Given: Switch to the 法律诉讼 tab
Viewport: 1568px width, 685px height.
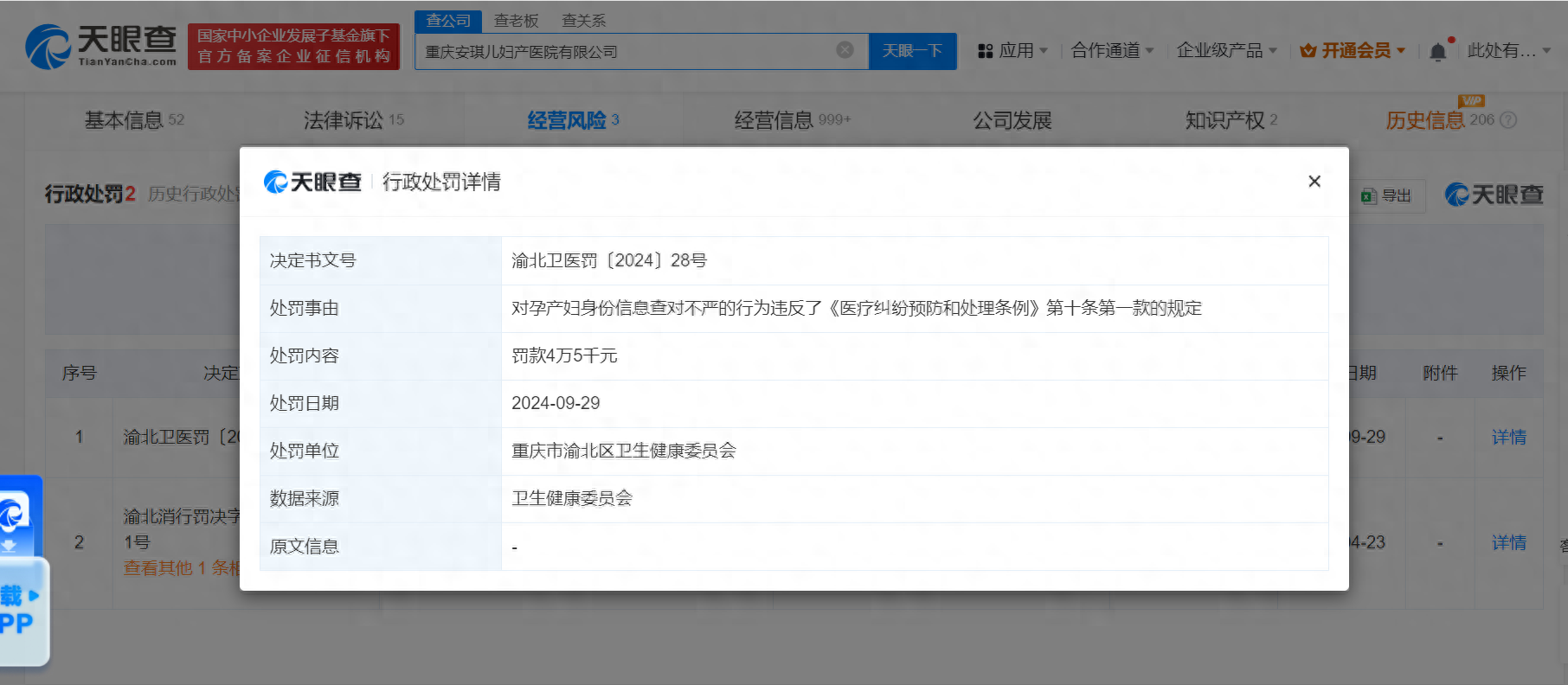Looking at the screenshot, I should tap(353, 120).
